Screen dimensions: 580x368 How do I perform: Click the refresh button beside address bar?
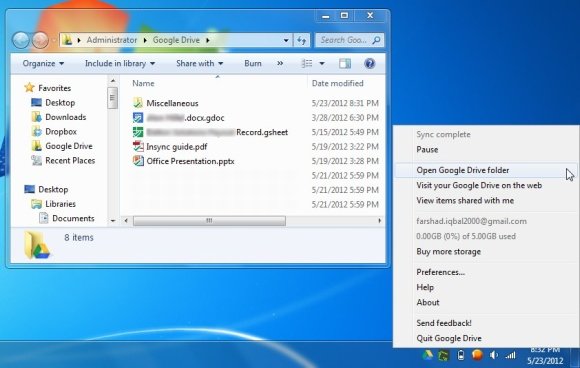(x=301, y=40)
